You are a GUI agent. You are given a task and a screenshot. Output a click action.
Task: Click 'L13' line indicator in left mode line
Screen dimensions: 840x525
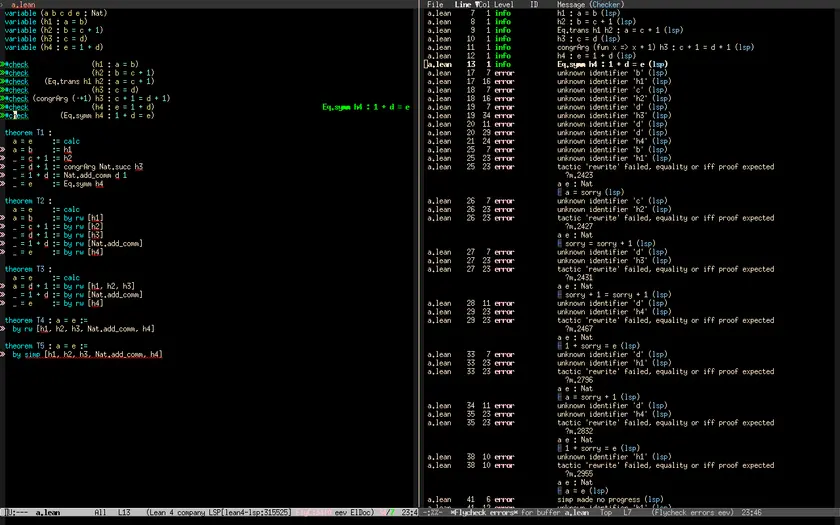[x=124, y=513]
